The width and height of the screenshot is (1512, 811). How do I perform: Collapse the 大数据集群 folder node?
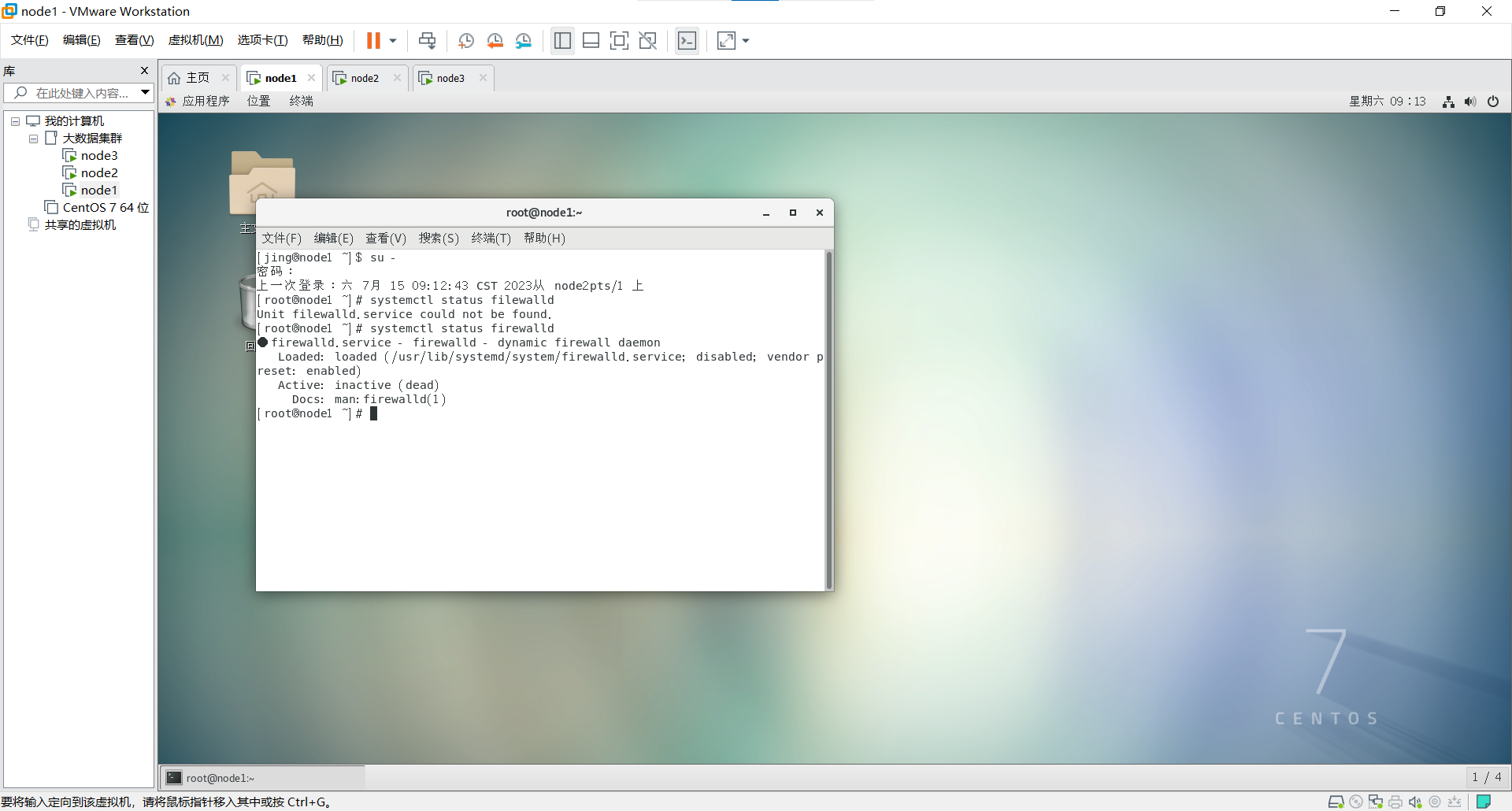tap(33, 139)
